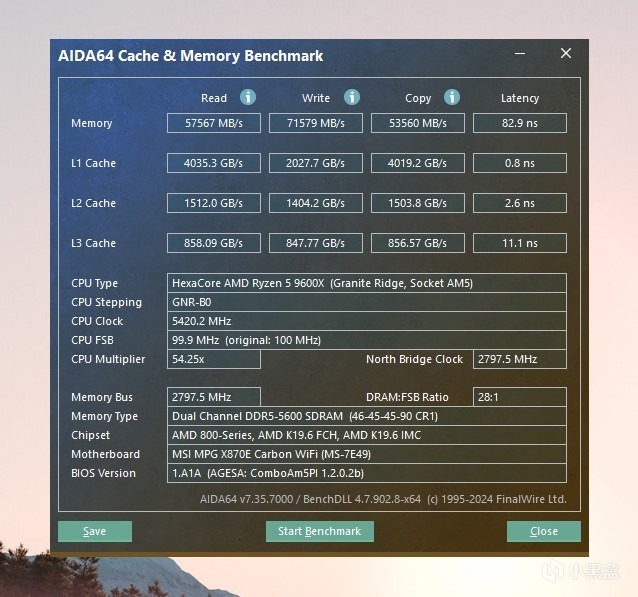
Task: Click DRAM:FSB Ratio value 28:1
Action: click(520, 397)
